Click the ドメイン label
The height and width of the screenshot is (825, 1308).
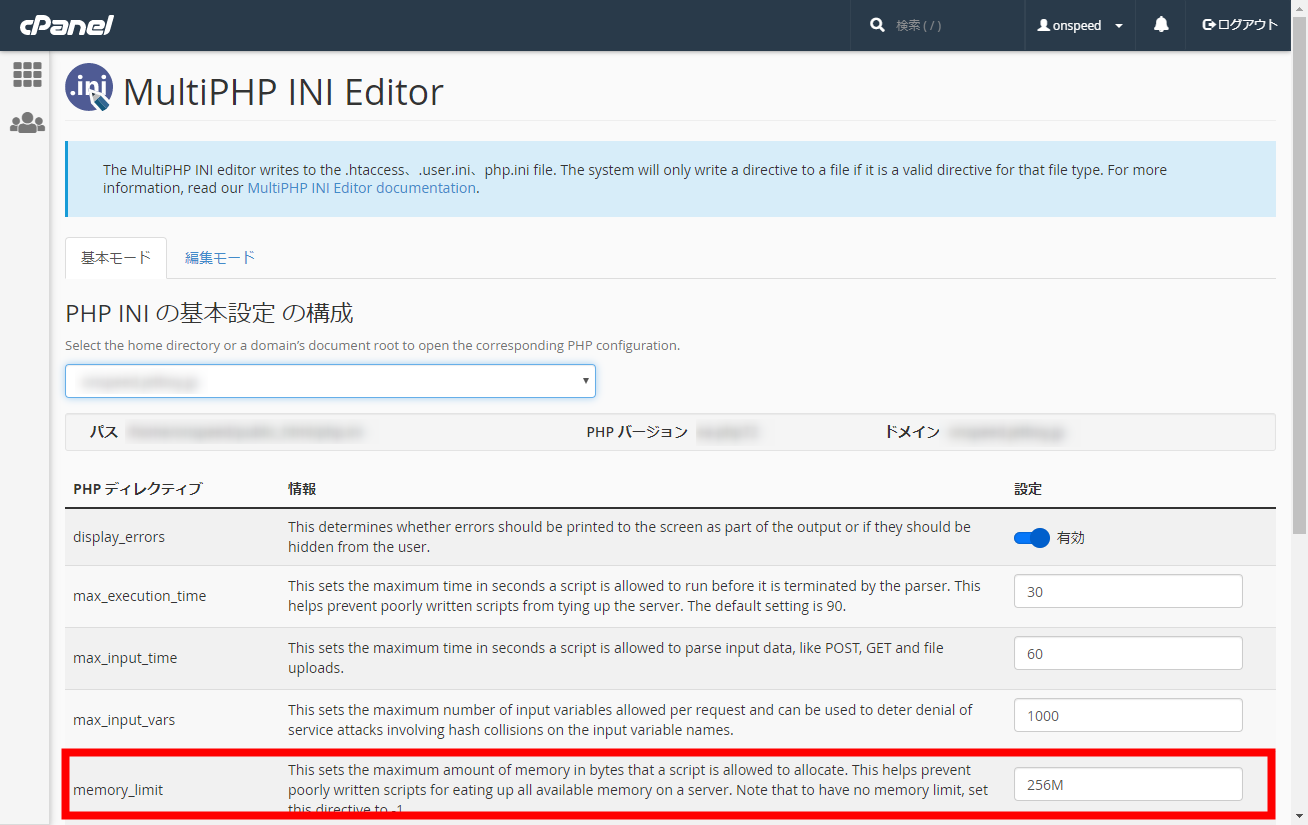click(x=912, y=432)
